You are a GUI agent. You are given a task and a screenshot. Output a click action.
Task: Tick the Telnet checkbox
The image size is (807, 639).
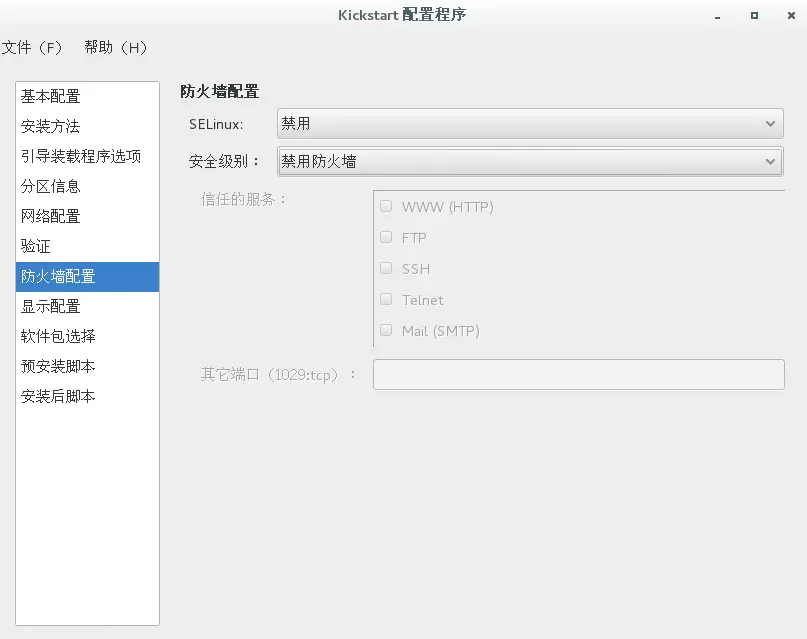[x=386, y=300]
